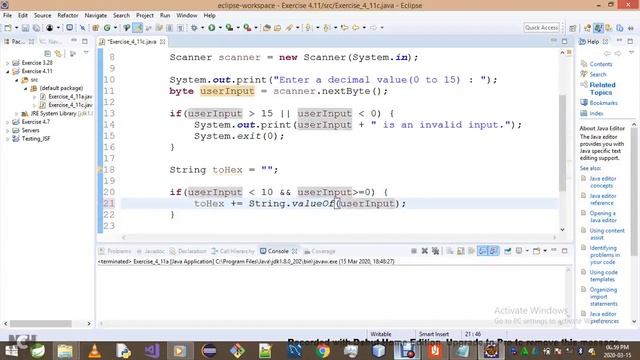Image resolution: width=640 pixels, height=360 pixels.
Task: Click the External Tools run icon
Action: (247, 28)
